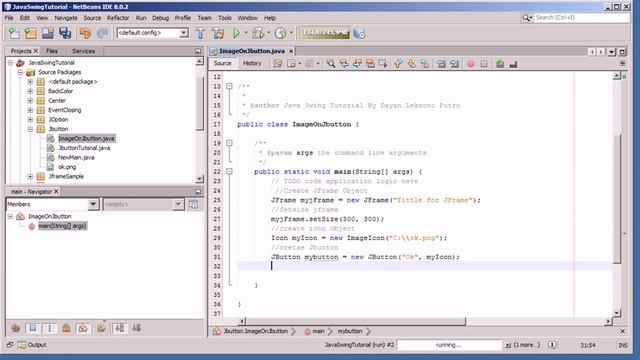Click the editor horizontal scrollbar
640x360 pixels.
point(356,322)
